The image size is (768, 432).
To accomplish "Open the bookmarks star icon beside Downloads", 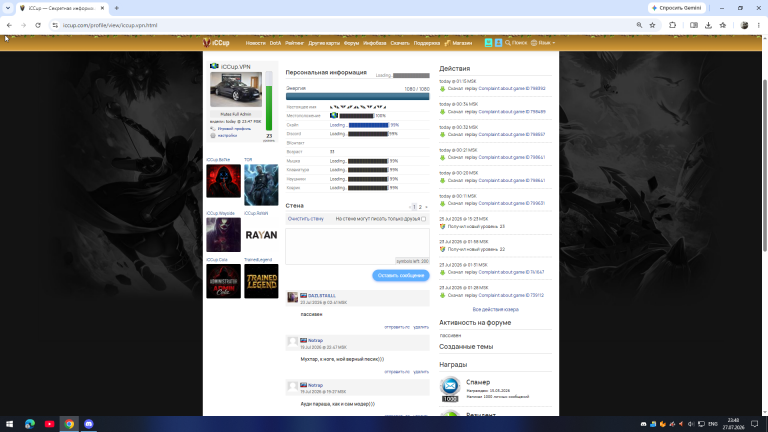I will (723, 25).
